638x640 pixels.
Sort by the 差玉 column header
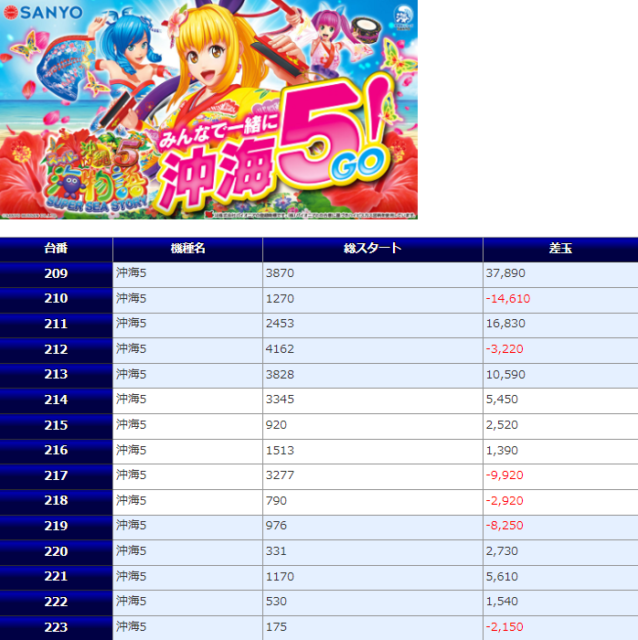[560, 249]
